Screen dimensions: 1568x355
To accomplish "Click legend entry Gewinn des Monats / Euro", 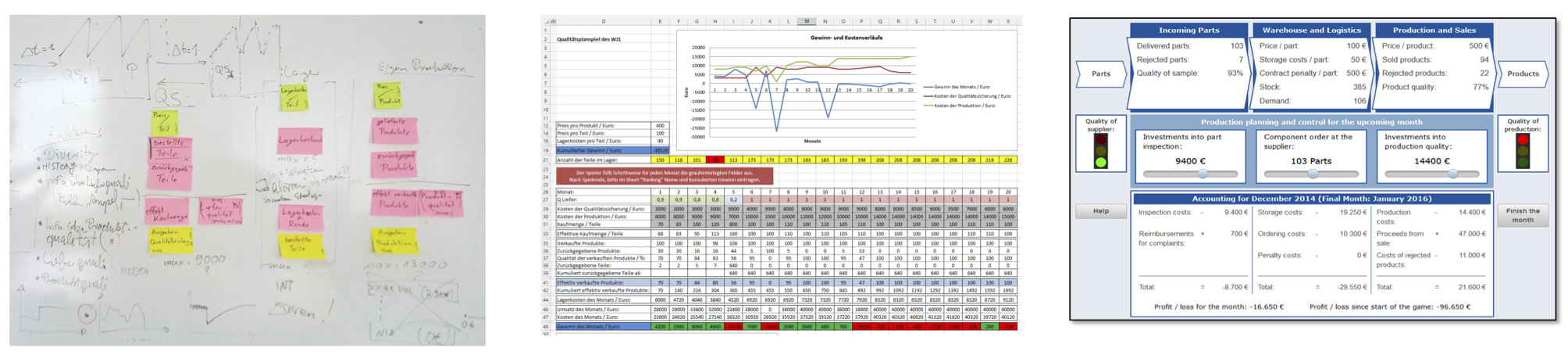I will 957,87.
